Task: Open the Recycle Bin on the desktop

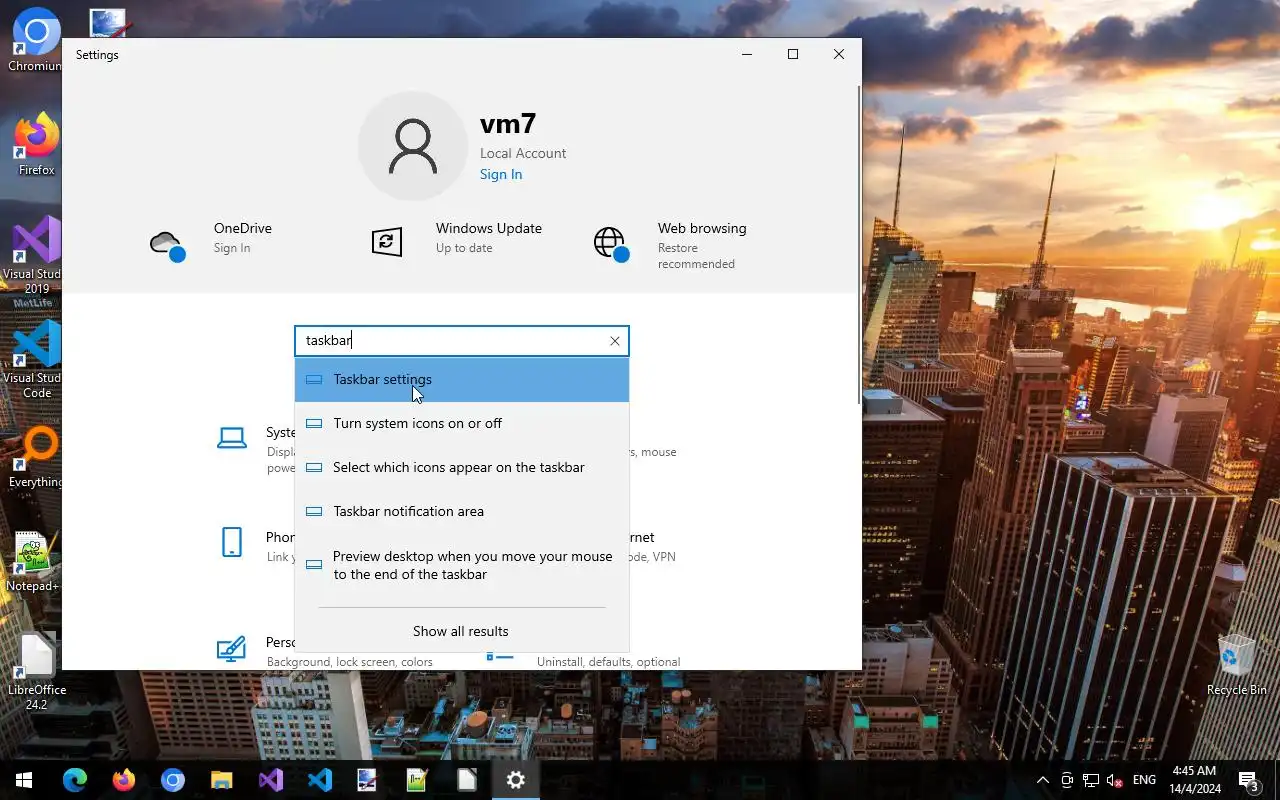Action: click(x=1236, y=665)
